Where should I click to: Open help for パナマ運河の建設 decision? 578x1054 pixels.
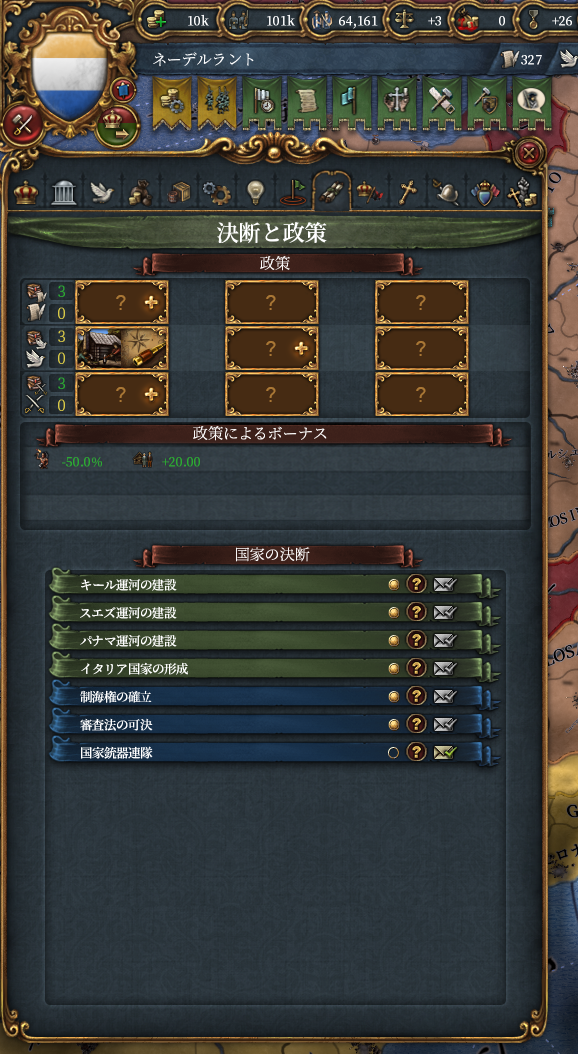tap(417, 641)
